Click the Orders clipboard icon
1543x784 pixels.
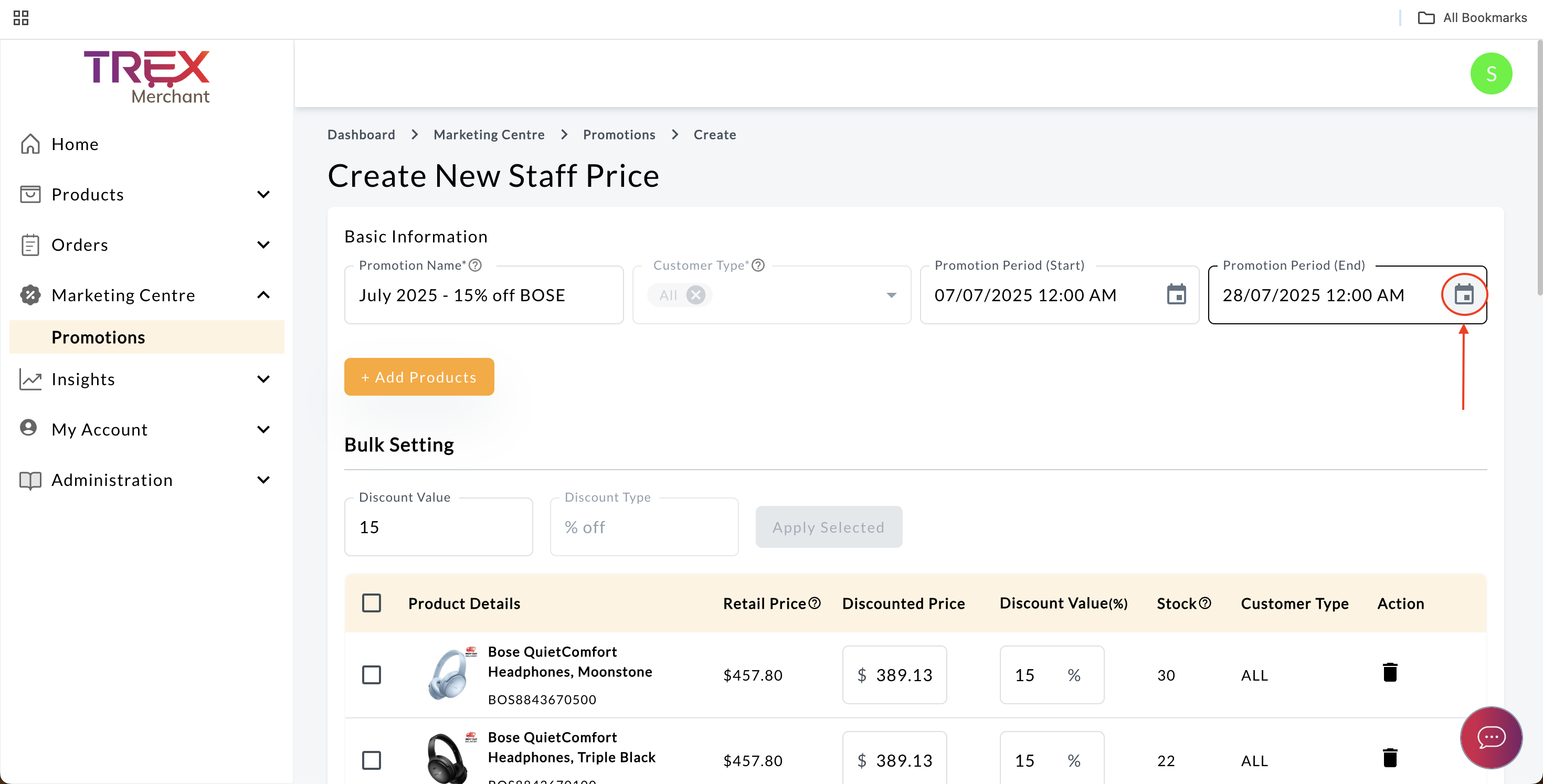30,245
